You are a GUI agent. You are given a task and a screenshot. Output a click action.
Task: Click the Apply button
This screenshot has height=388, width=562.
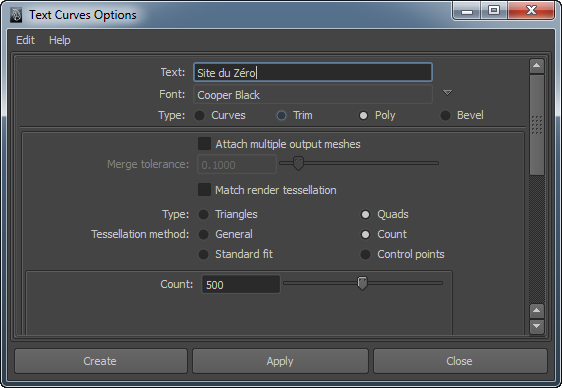click(280, 361)
